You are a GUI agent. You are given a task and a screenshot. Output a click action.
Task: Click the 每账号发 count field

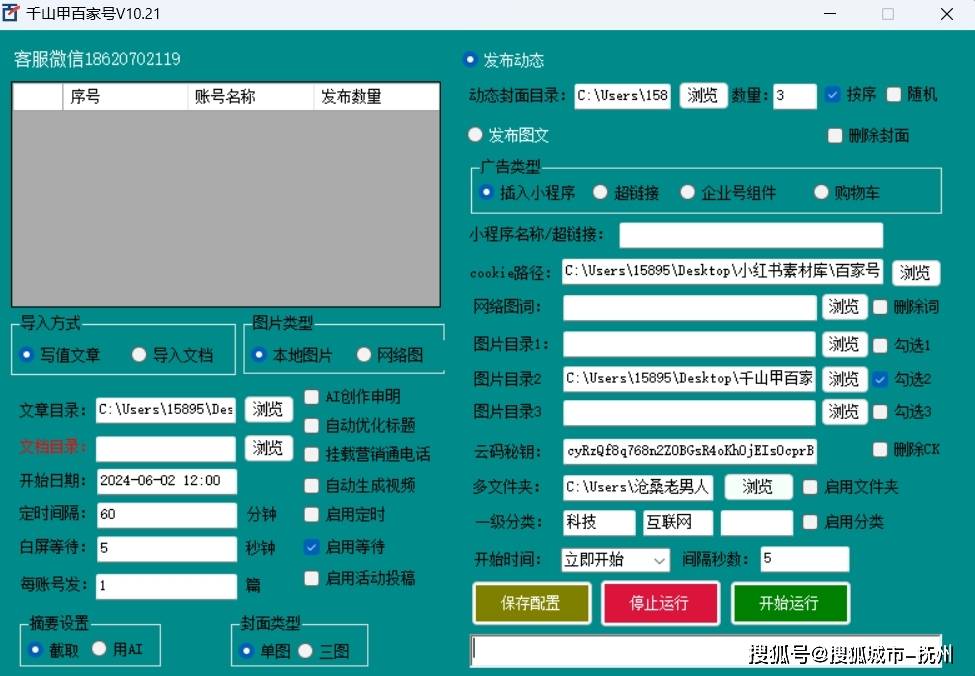pyautogui.click(x=167, y=586)
